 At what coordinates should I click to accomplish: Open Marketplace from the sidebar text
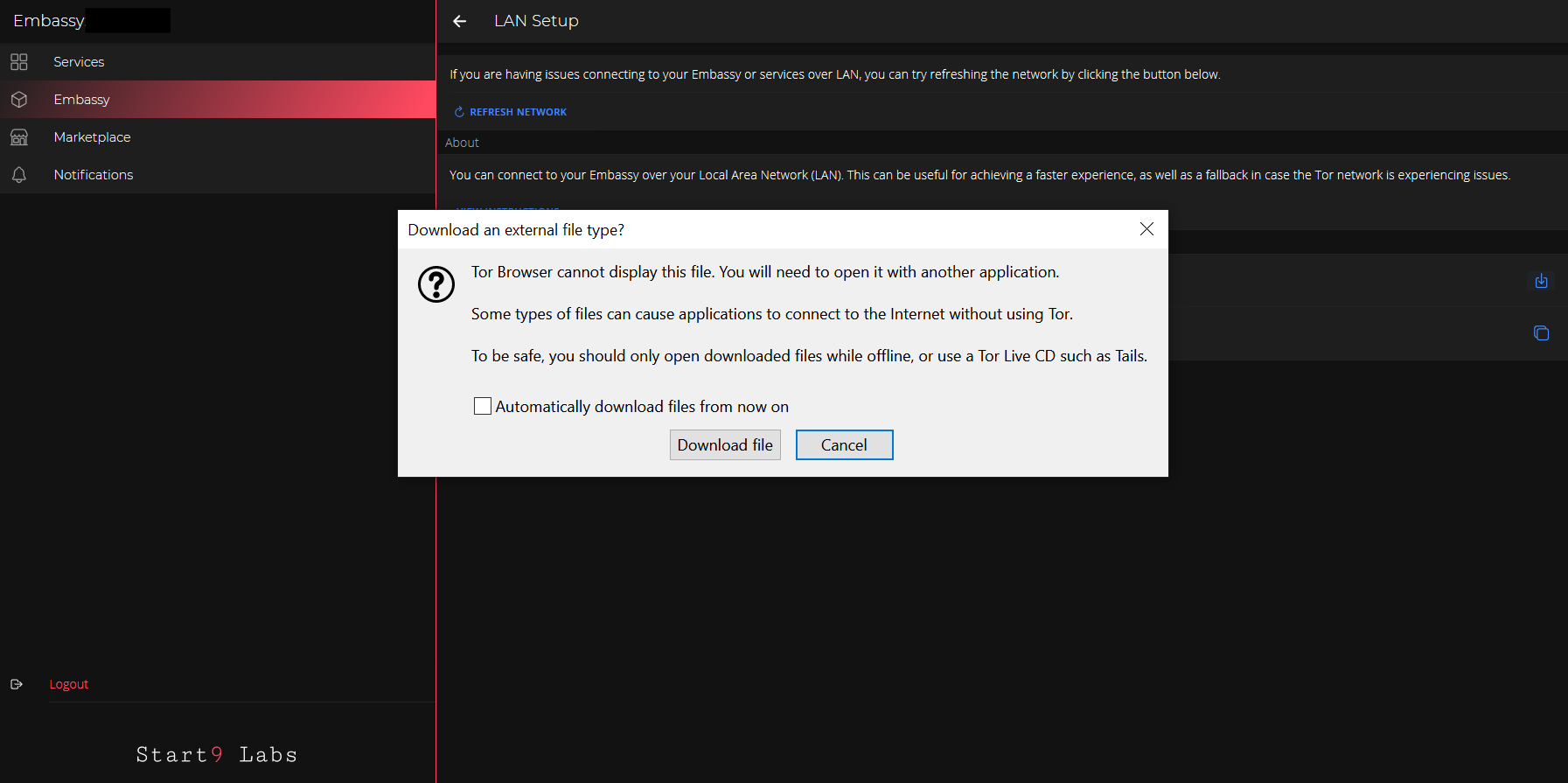[x=92, y=137]
